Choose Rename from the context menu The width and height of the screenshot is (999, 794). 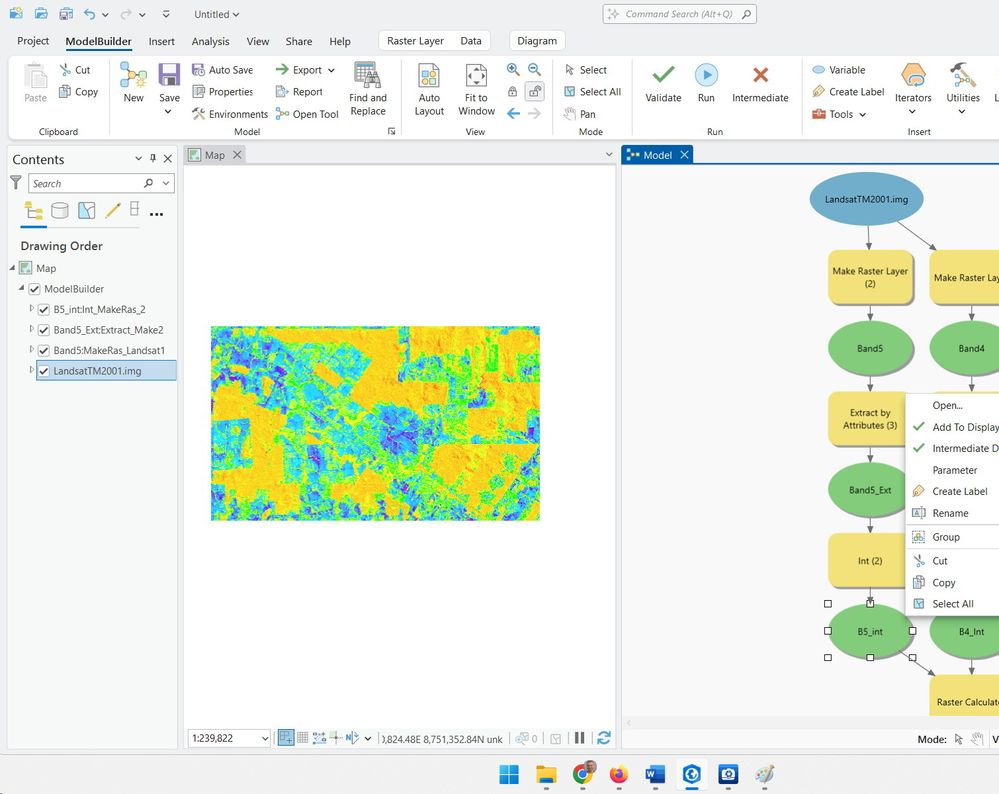point(950,513)
